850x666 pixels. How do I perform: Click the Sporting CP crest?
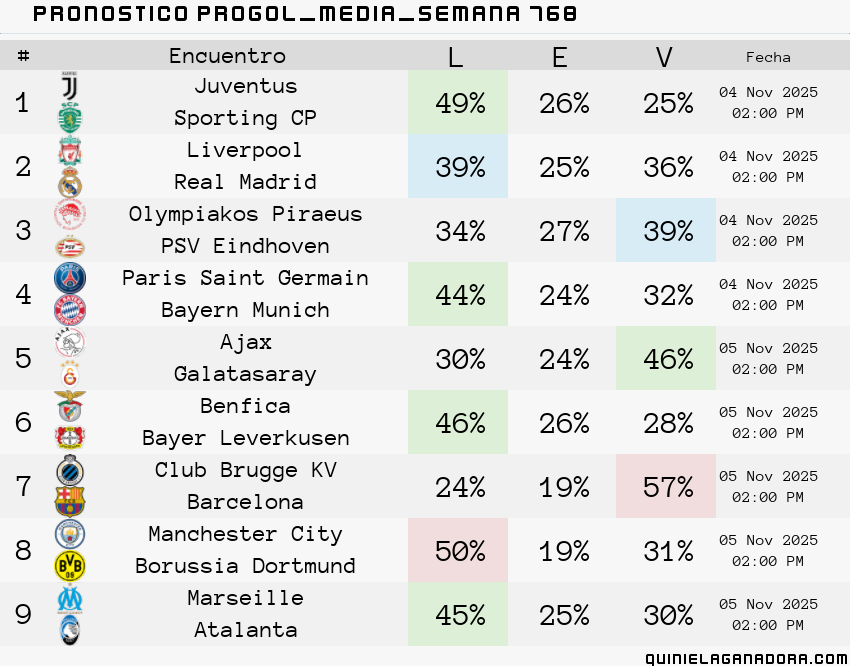[70, 117]
